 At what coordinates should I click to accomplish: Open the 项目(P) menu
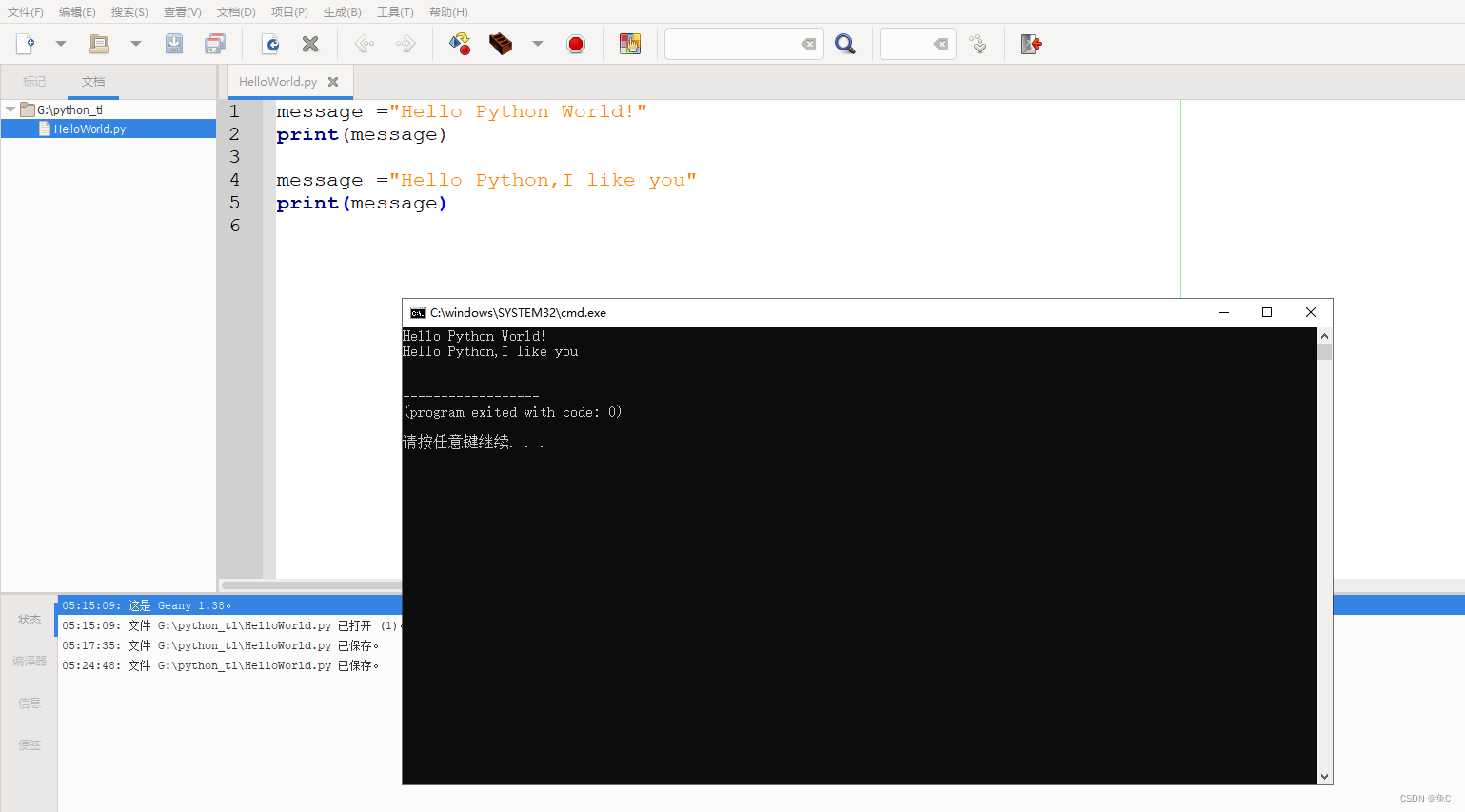point(289,12)
